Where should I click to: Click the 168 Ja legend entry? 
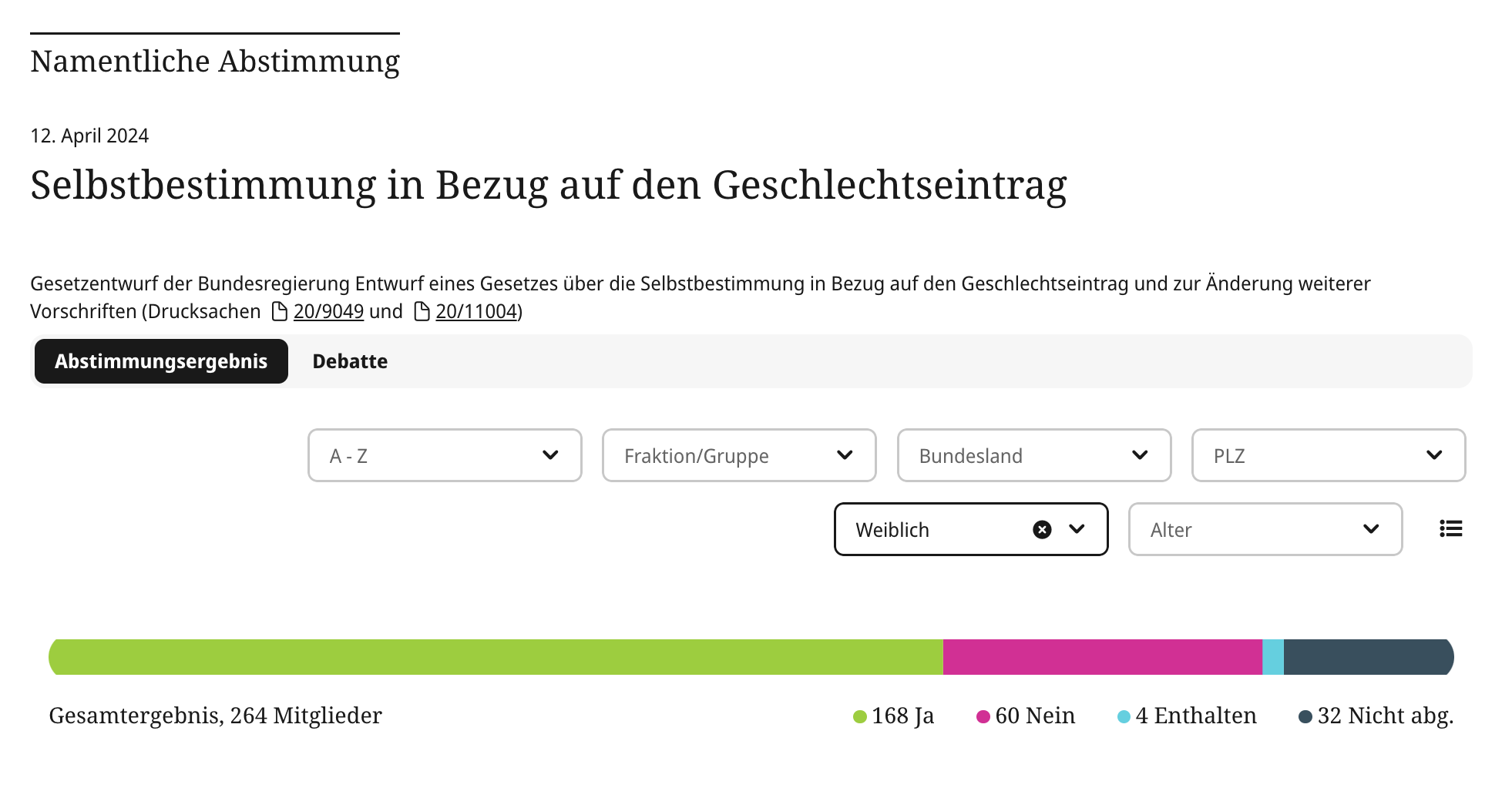(894, 716)
